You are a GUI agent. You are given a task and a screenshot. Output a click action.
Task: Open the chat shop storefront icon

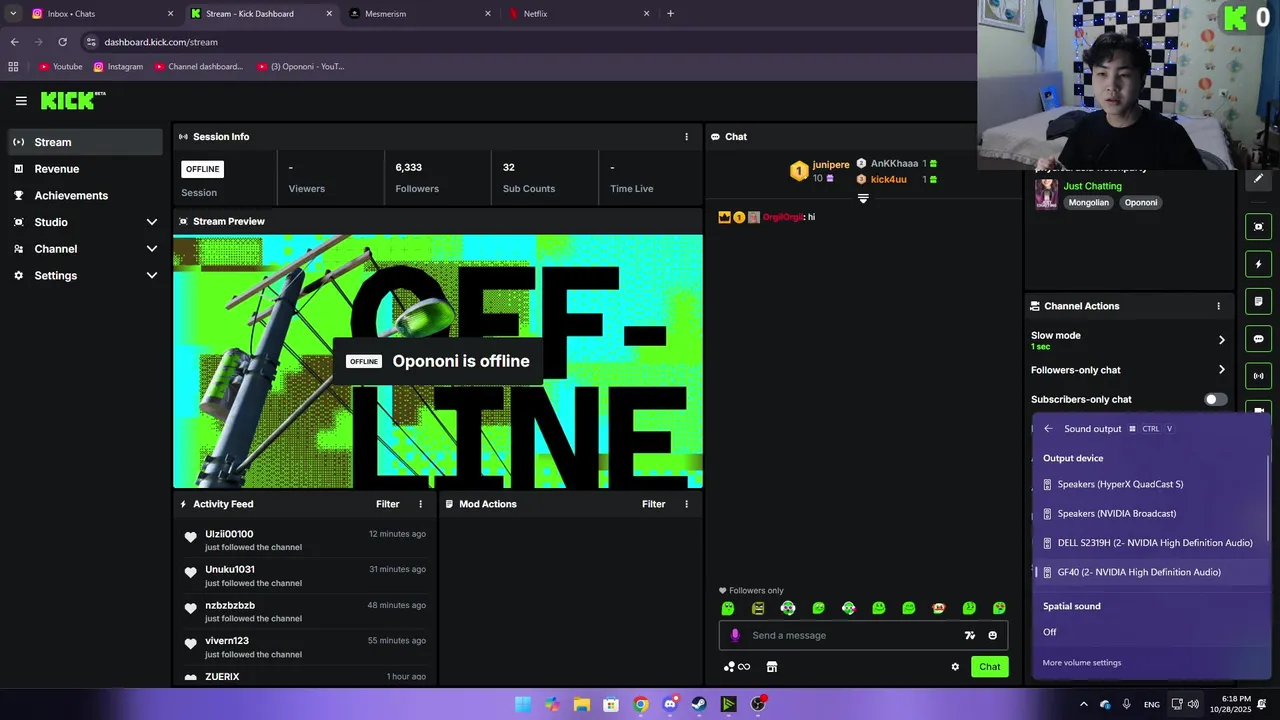click(x=772, y=667)
